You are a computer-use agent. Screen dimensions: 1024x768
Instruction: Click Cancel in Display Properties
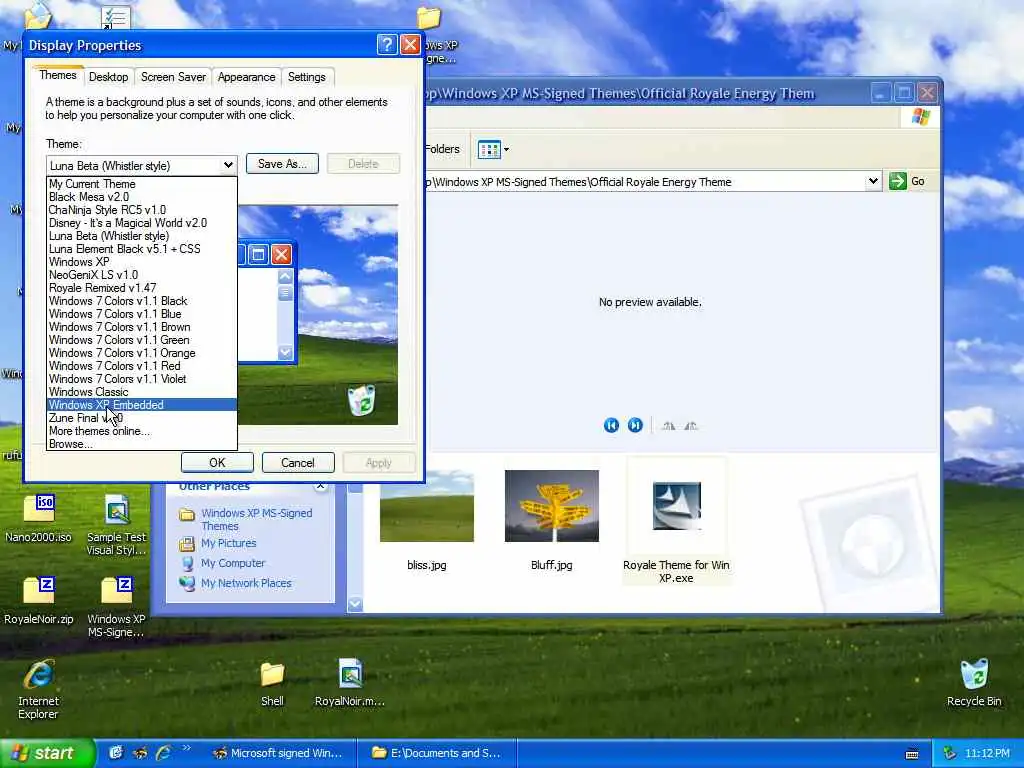click(x=298, y=463)
